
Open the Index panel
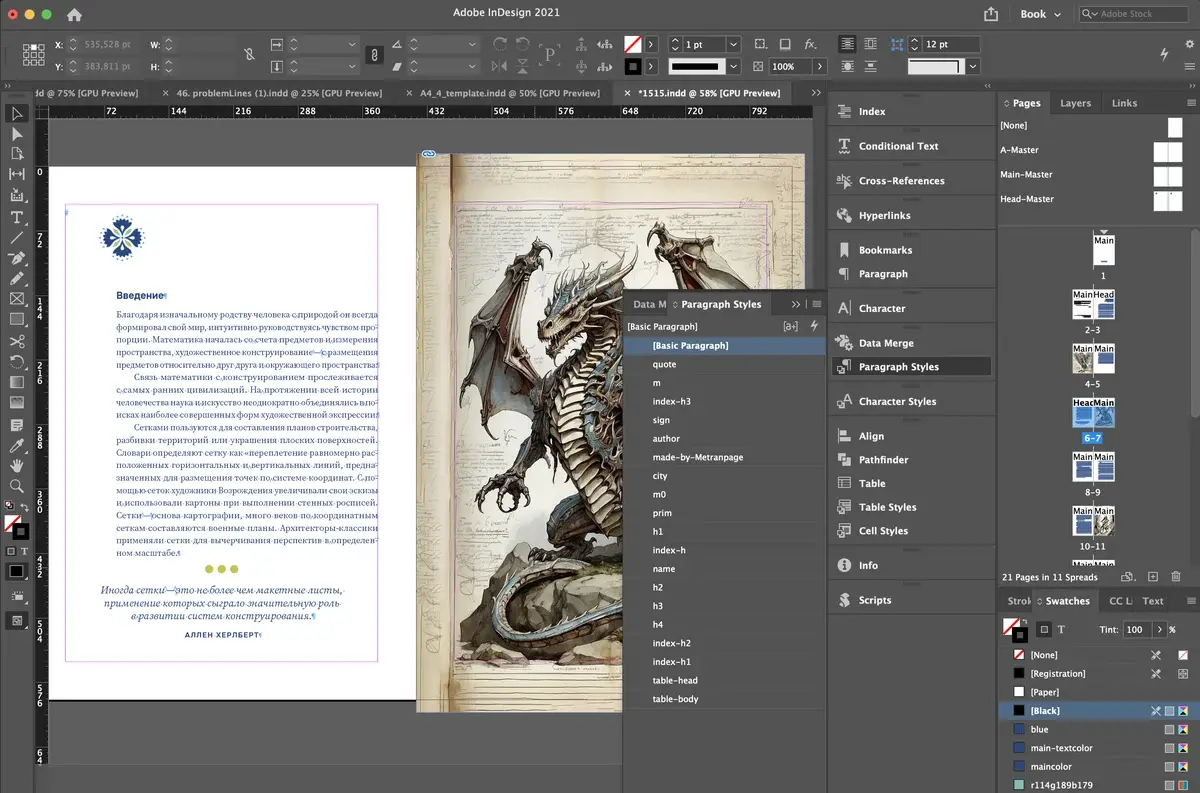872,112
